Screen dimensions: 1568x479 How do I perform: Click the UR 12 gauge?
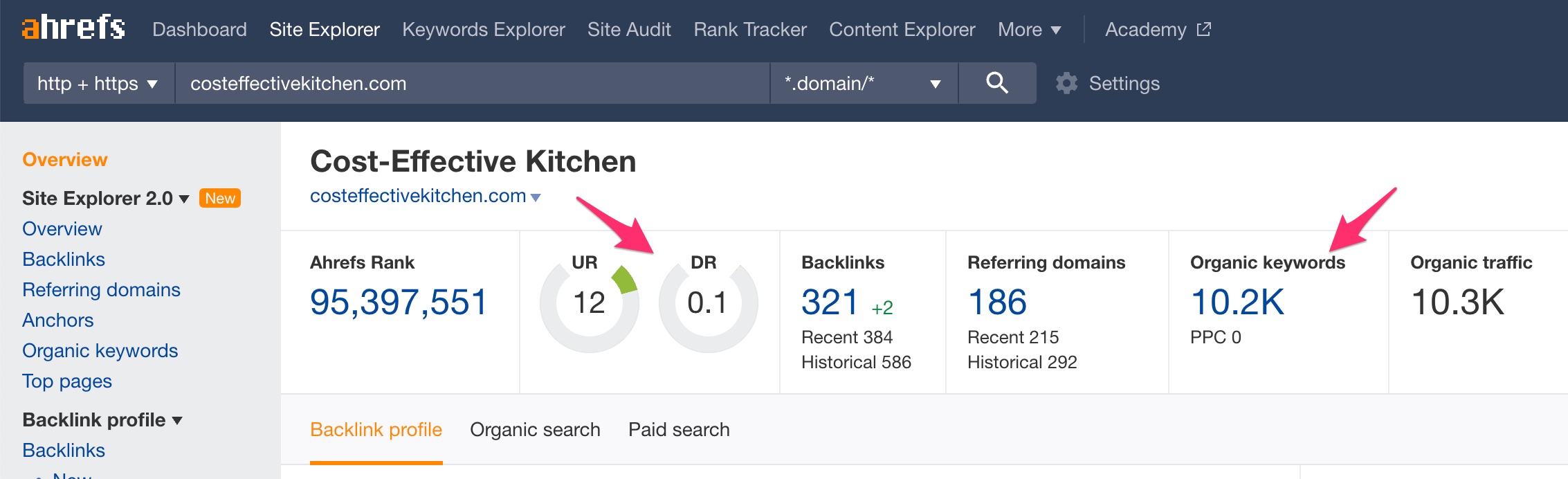pos(589,302)
